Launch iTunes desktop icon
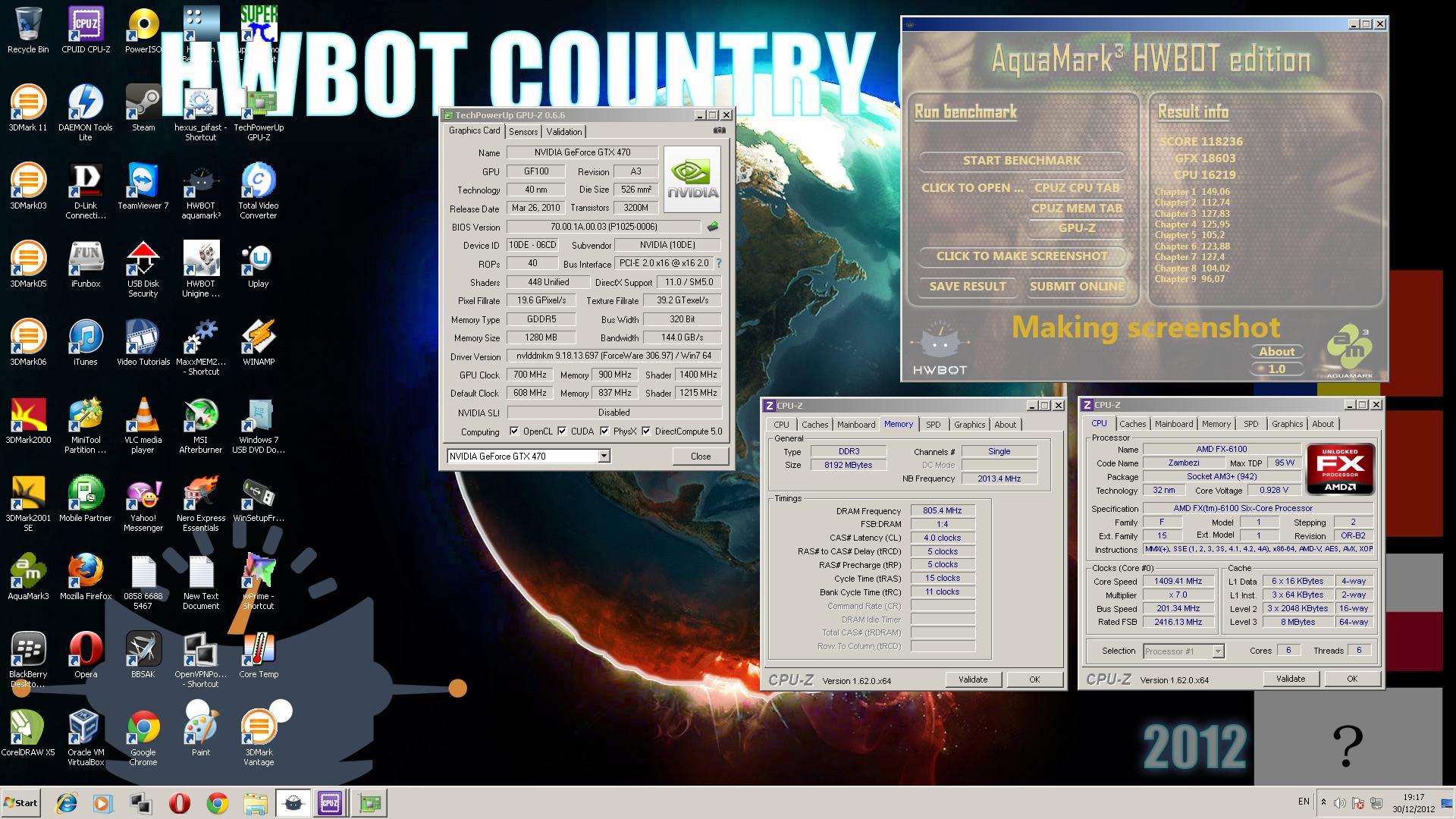This screenshot has height=819, width=1456. (86, 343)
